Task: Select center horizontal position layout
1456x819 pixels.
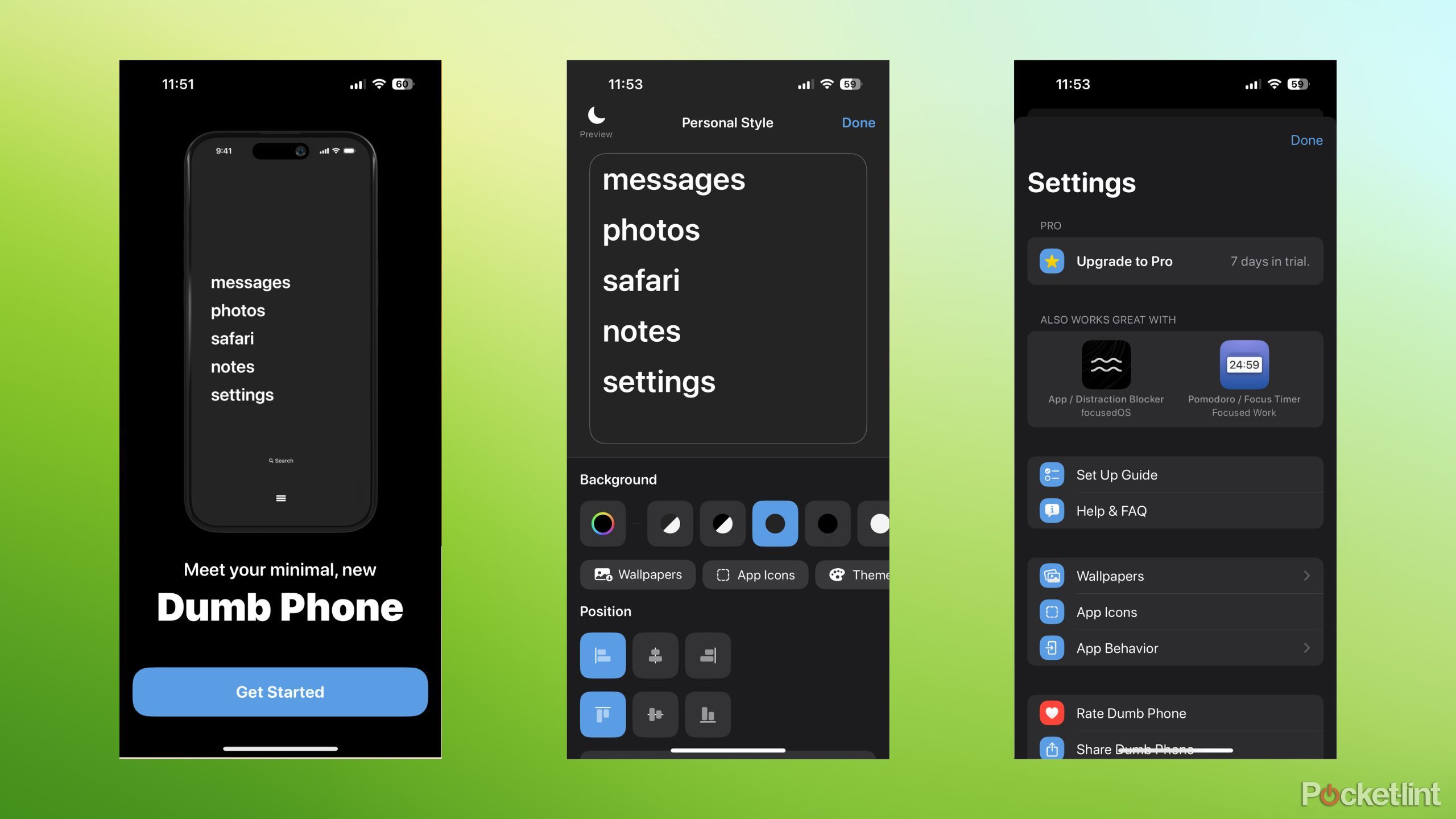Action: click(654, 655)
